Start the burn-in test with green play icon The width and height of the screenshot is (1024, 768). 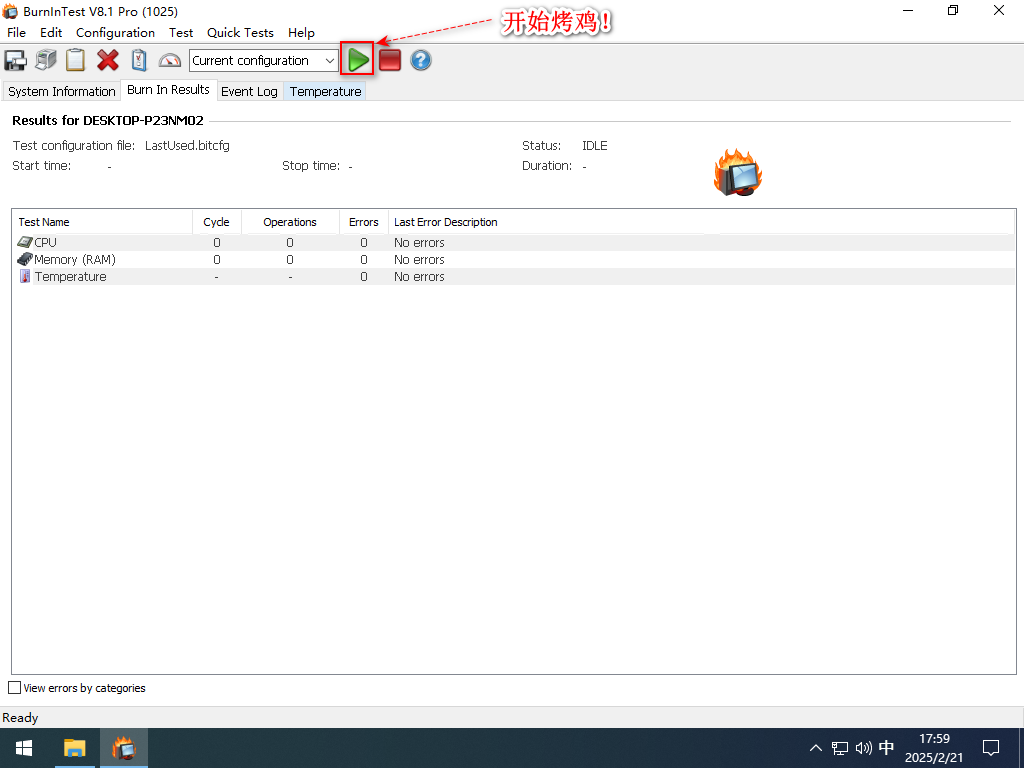[x=357, y=60]
